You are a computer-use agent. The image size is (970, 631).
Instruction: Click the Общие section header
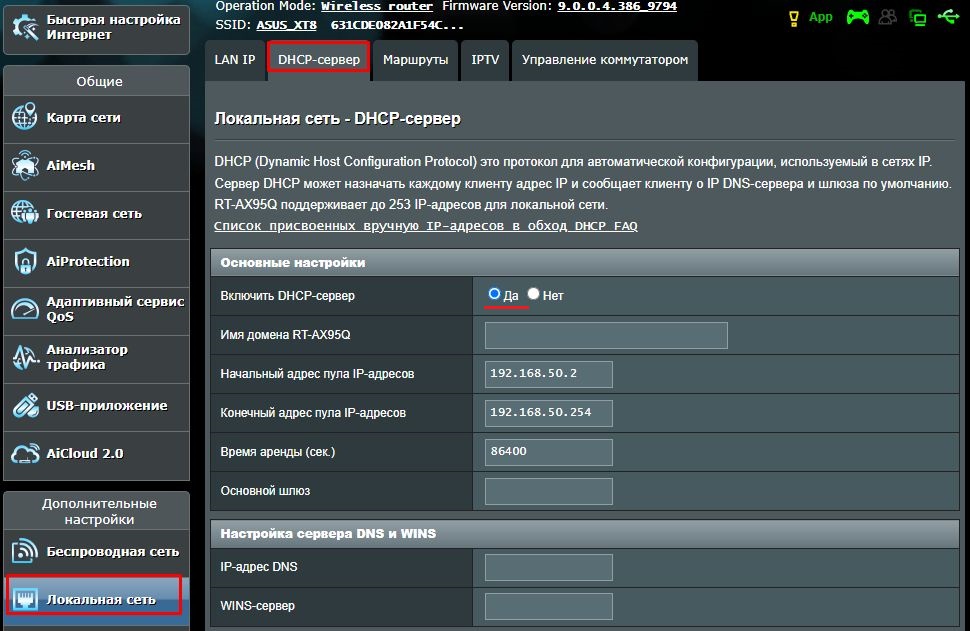pos(99,81)
